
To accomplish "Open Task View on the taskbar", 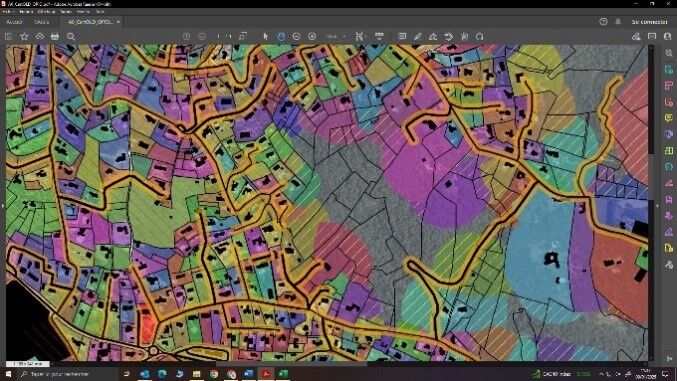I will (x=127, y=374).
